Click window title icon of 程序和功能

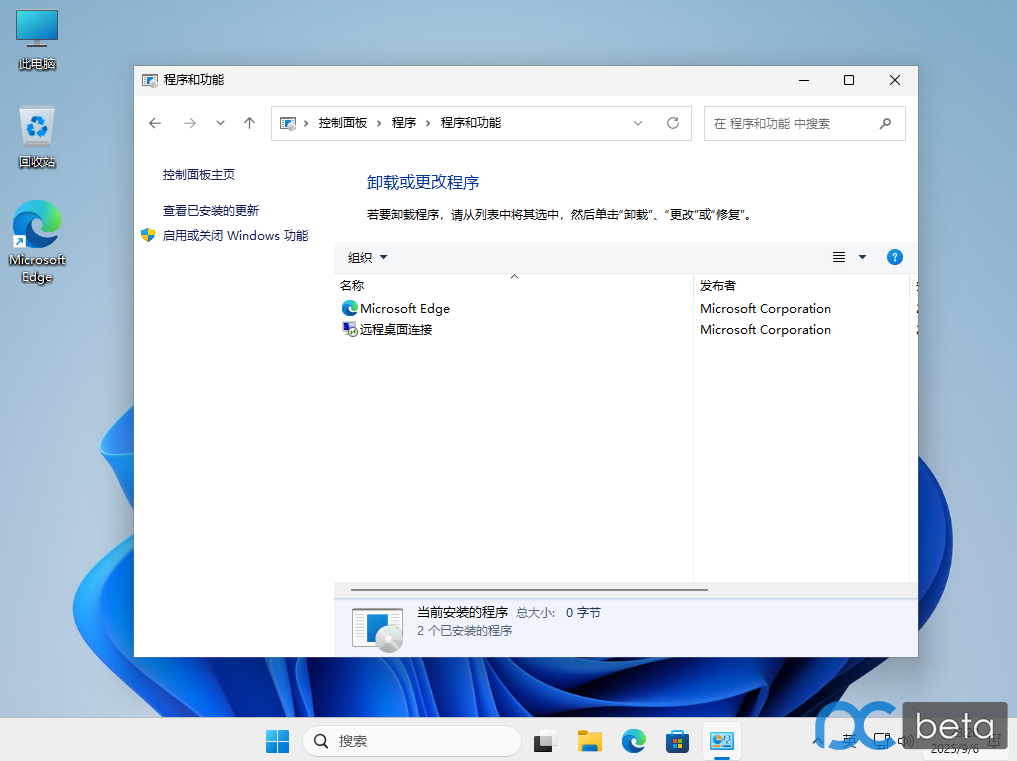click(150, 80)
